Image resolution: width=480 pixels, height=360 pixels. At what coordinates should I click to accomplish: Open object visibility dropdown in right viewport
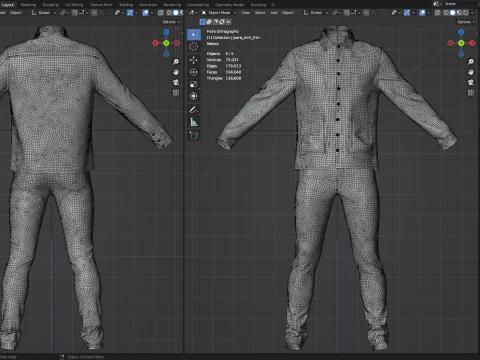pyautogui.click(x=396, y=13)
